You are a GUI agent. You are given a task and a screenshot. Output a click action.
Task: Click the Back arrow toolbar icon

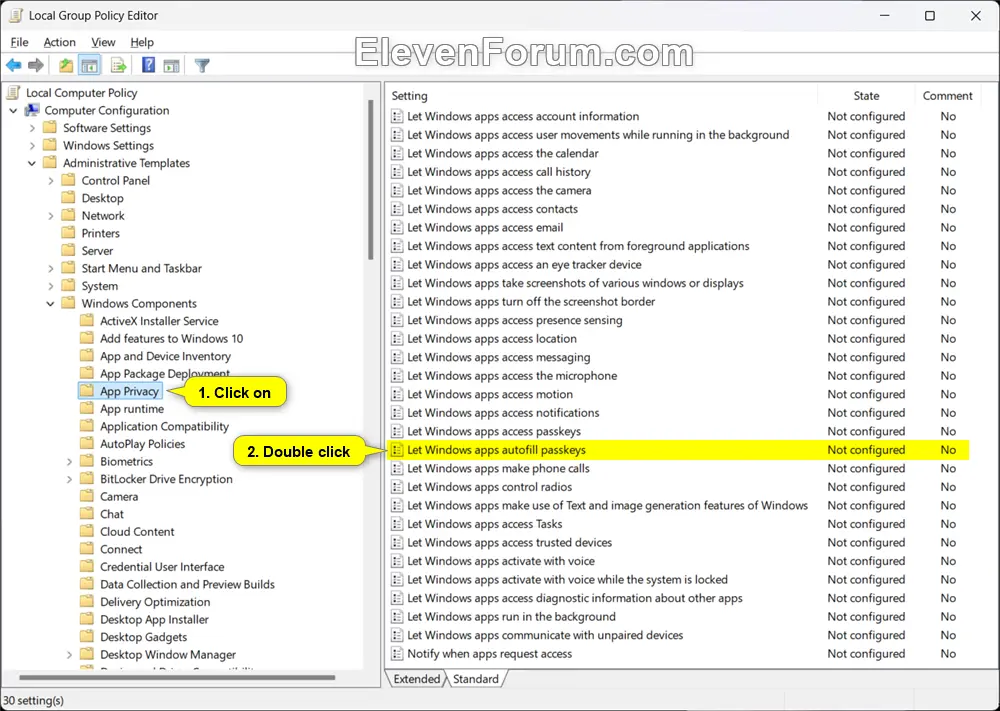pyautogui.click(x=13, y=65)
